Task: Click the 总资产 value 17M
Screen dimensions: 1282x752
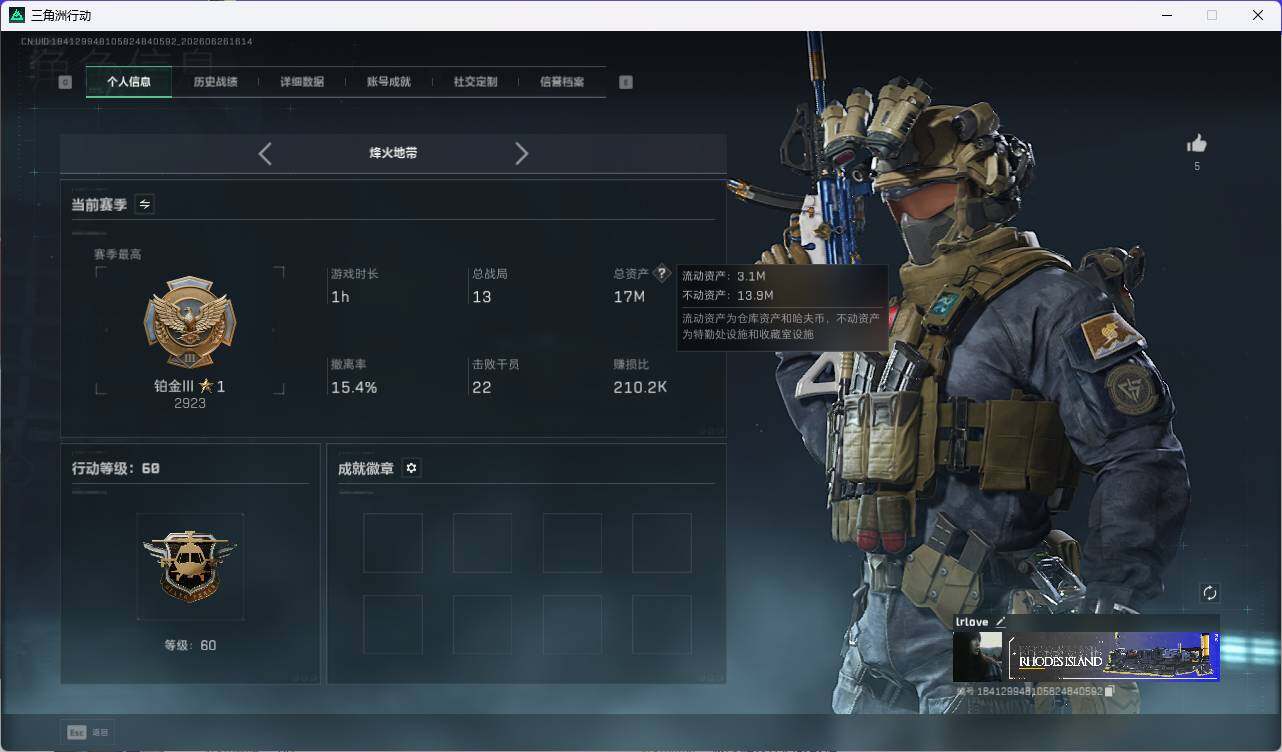Action: (629, 297)
